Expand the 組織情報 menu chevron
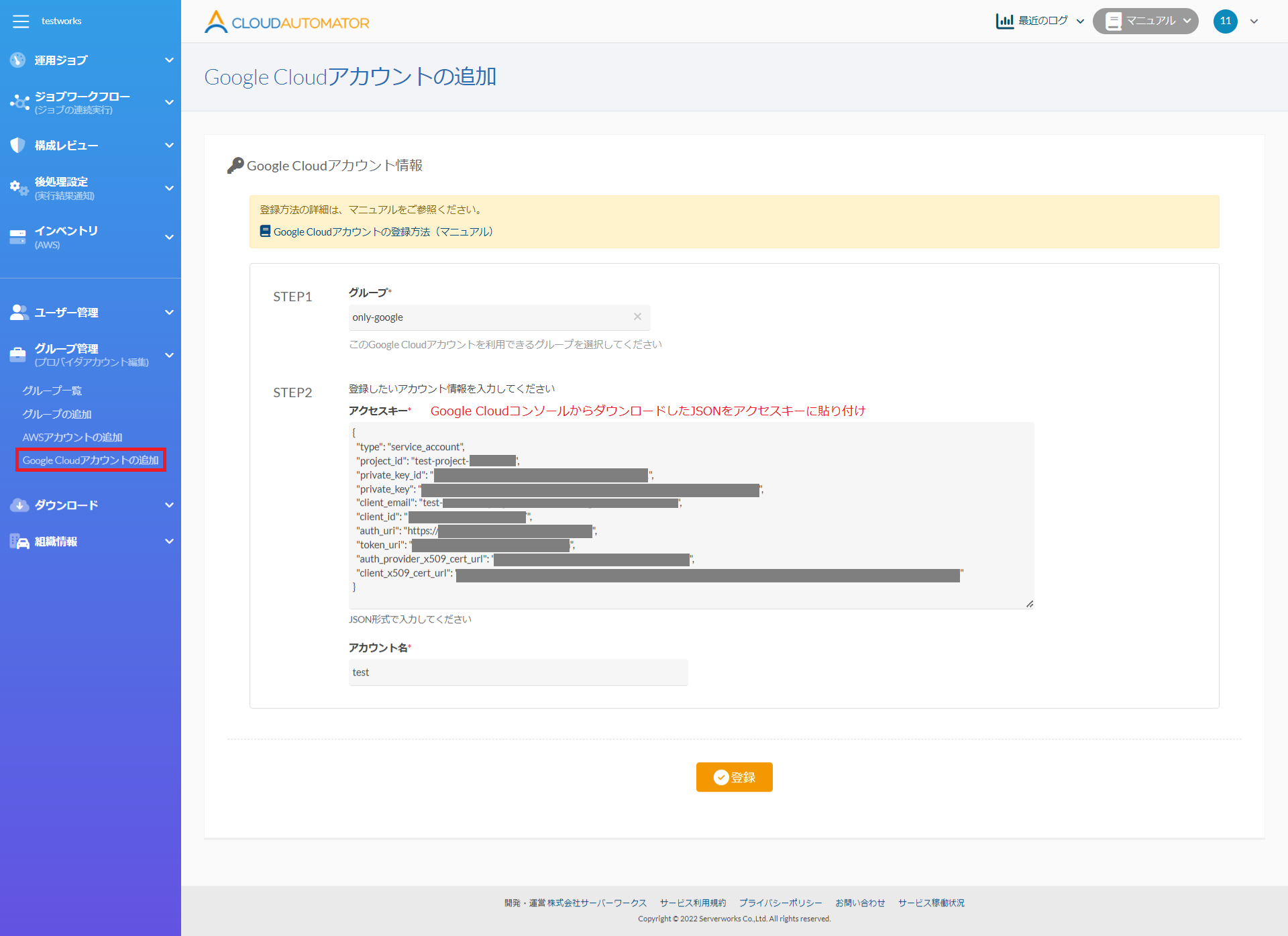The width and height of the screenshot is (1288, 936). (169, 541)
